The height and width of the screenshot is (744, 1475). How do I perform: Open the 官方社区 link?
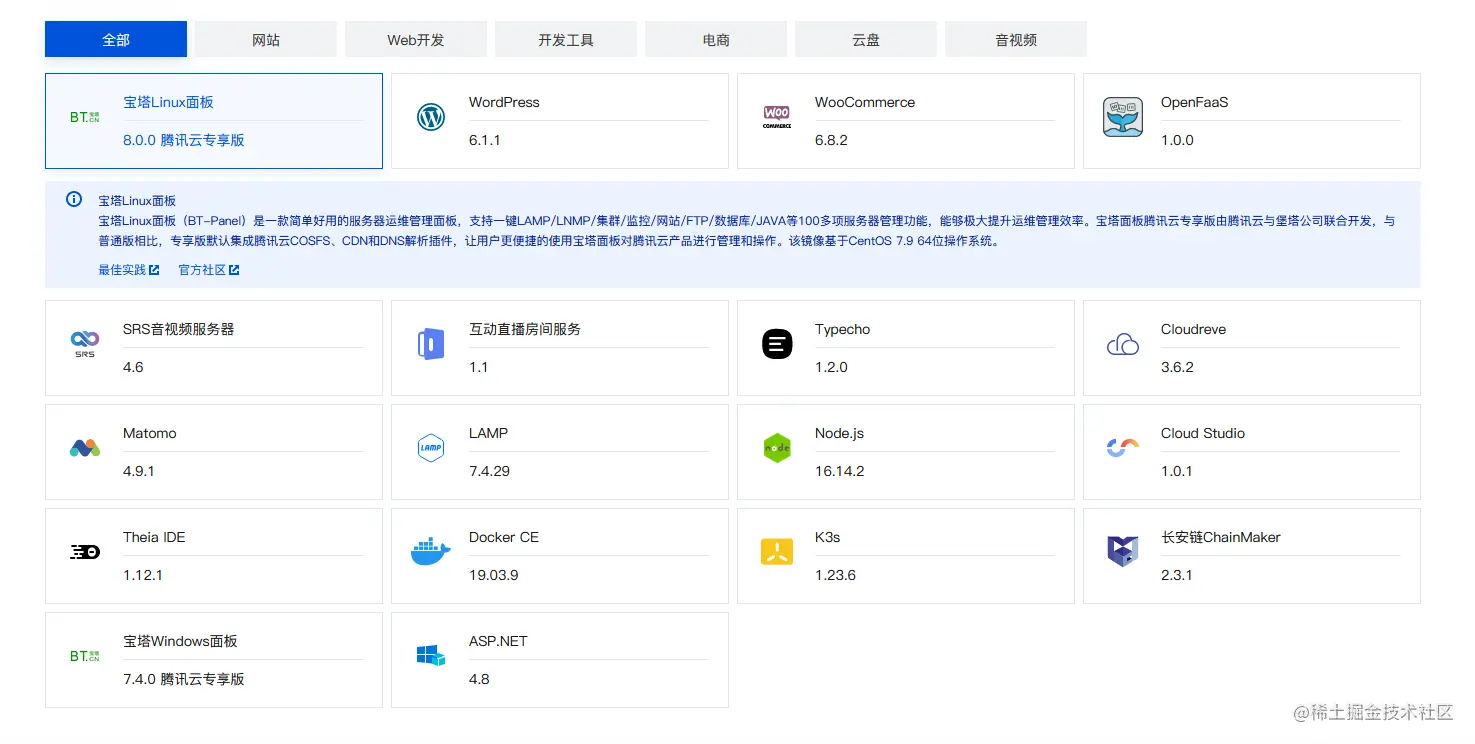[x=202, y=270]
